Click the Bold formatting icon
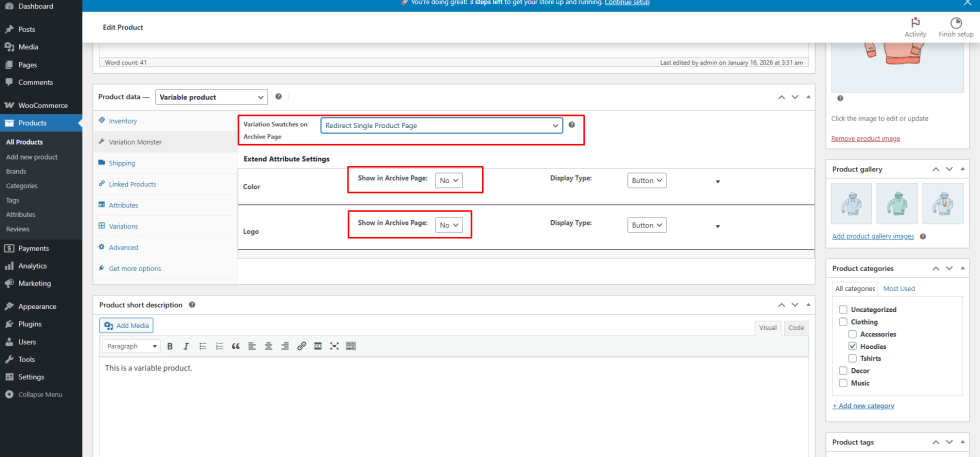Viewport: 980px width, 457px height. click(x=170, y=346)
